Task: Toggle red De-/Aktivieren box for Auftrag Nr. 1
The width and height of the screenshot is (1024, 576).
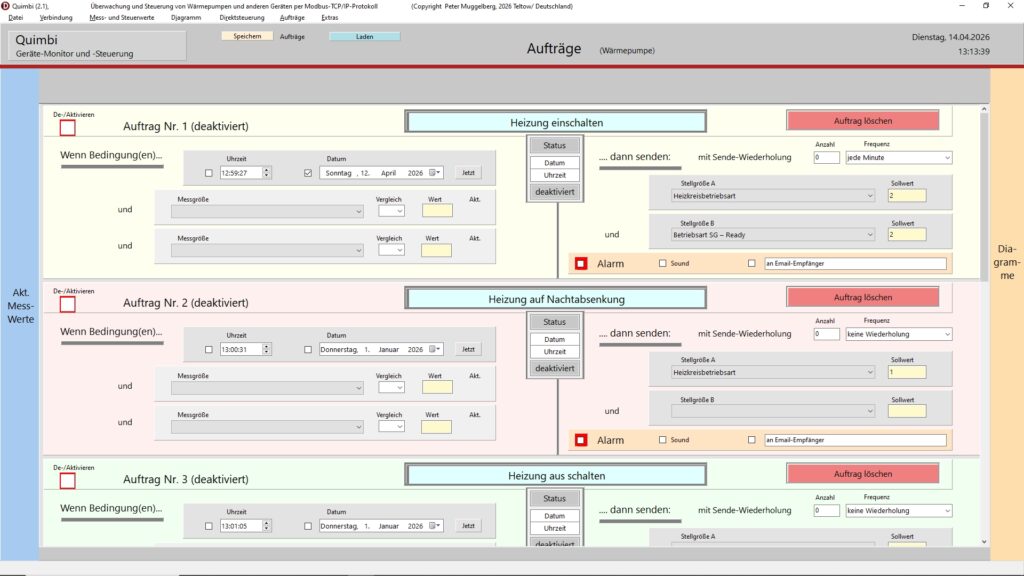Action: click(x=67, y=127)
